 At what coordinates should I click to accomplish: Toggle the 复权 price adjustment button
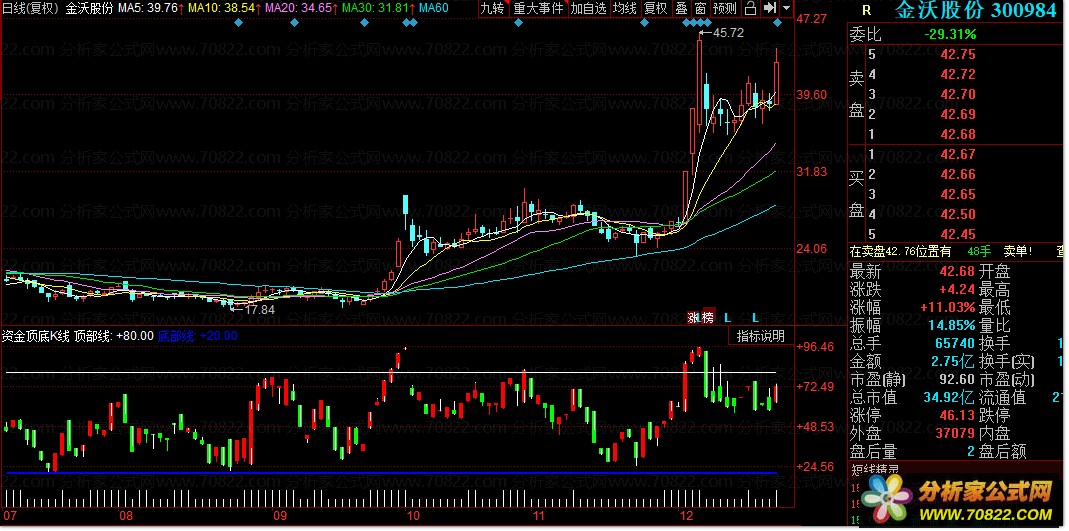656,9
